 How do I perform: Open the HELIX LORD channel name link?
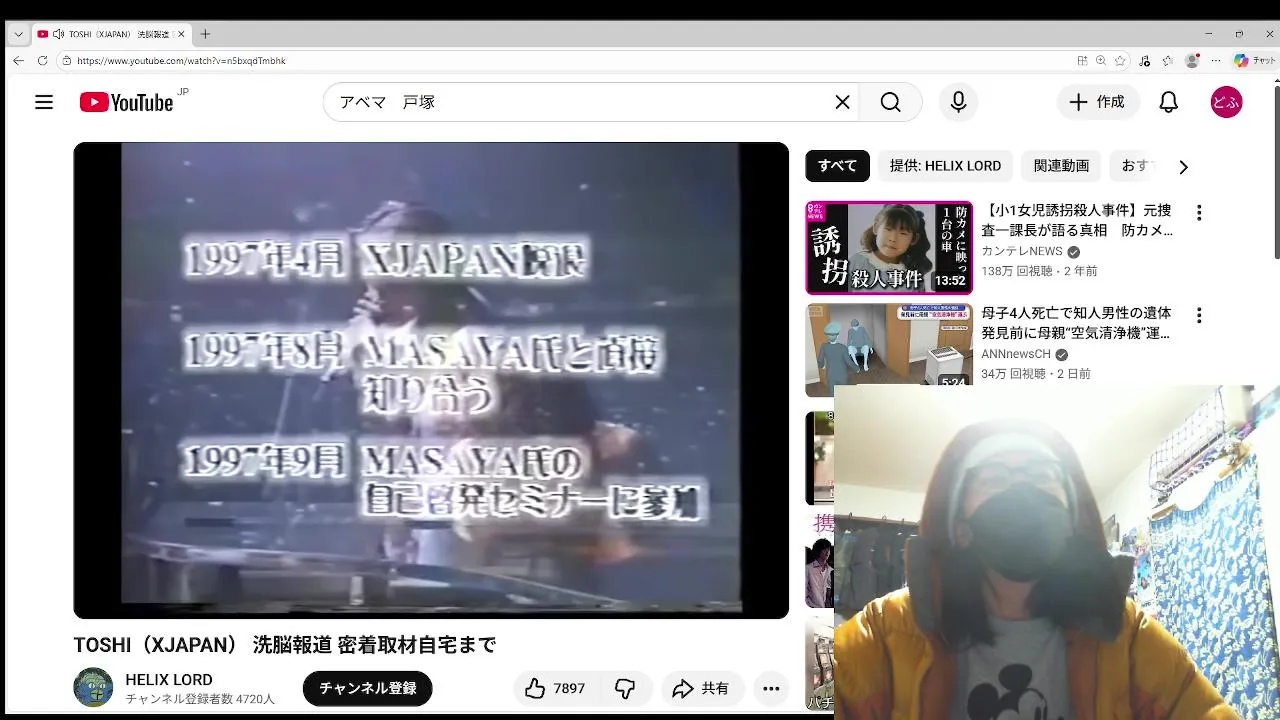[x=169, y=680]
